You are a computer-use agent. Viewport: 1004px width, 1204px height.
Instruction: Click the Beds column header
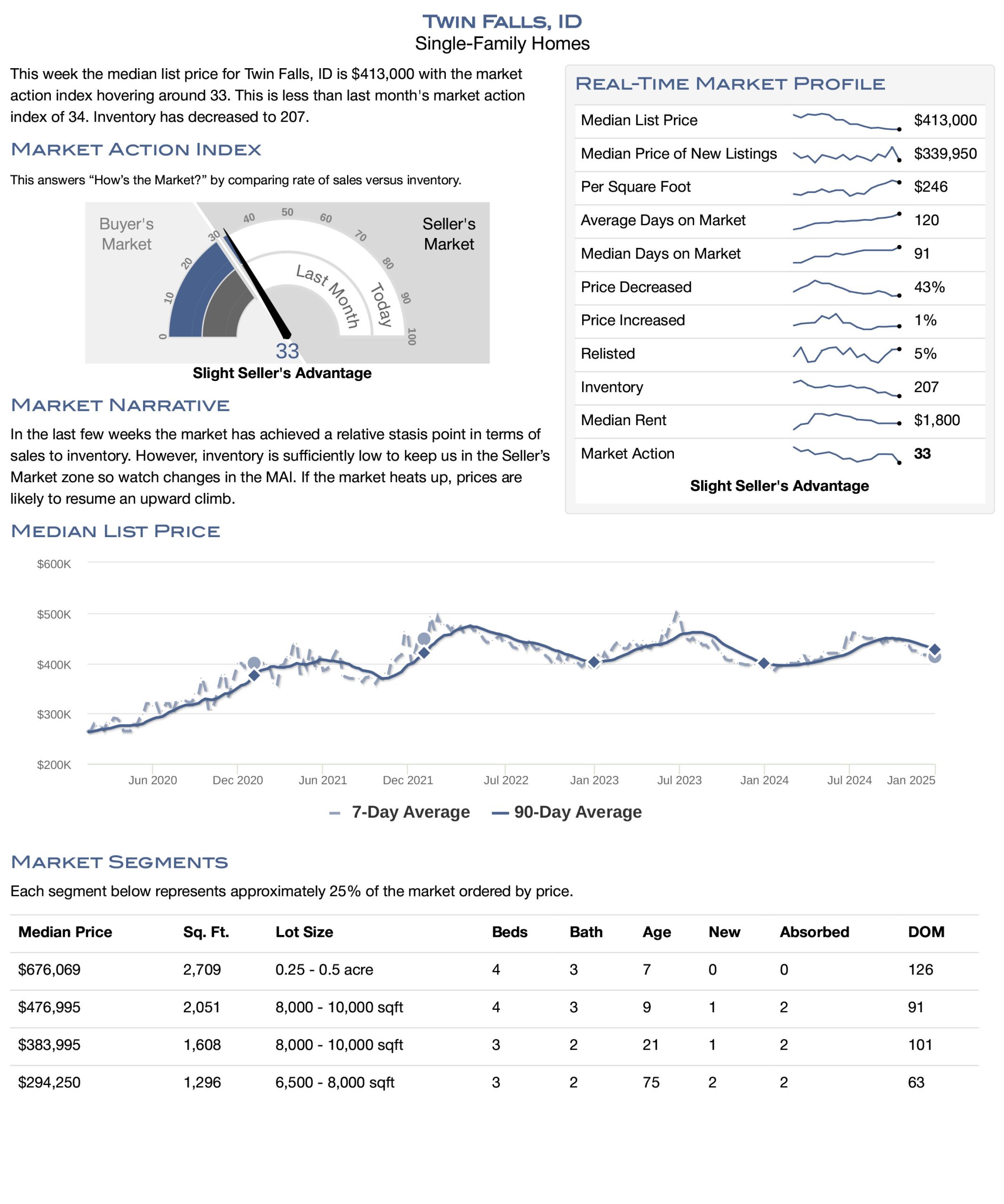point(509,932)
